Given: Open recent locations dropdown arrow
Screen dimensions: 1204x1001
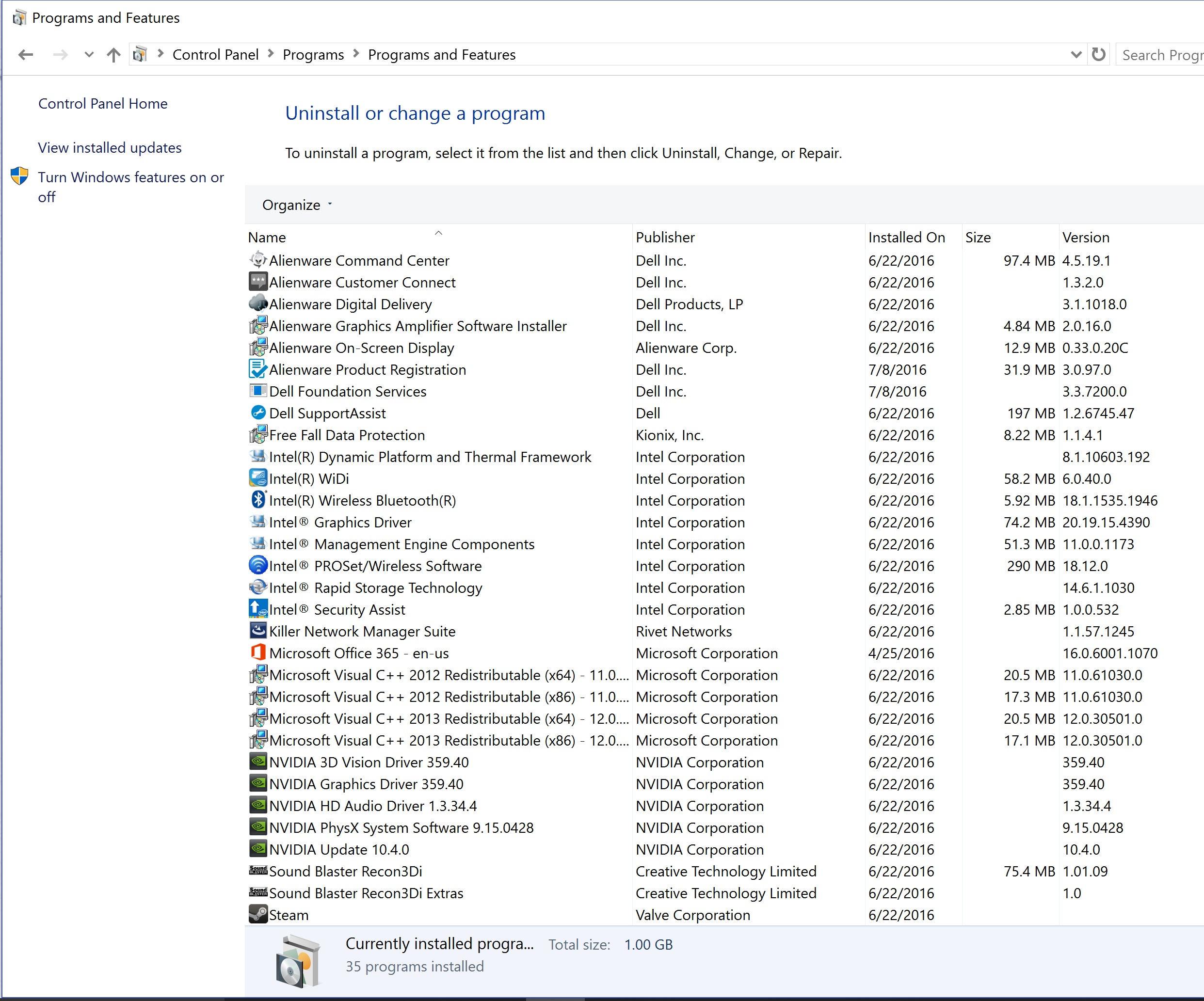Looking at the screenshot, I should coord(88,55).
